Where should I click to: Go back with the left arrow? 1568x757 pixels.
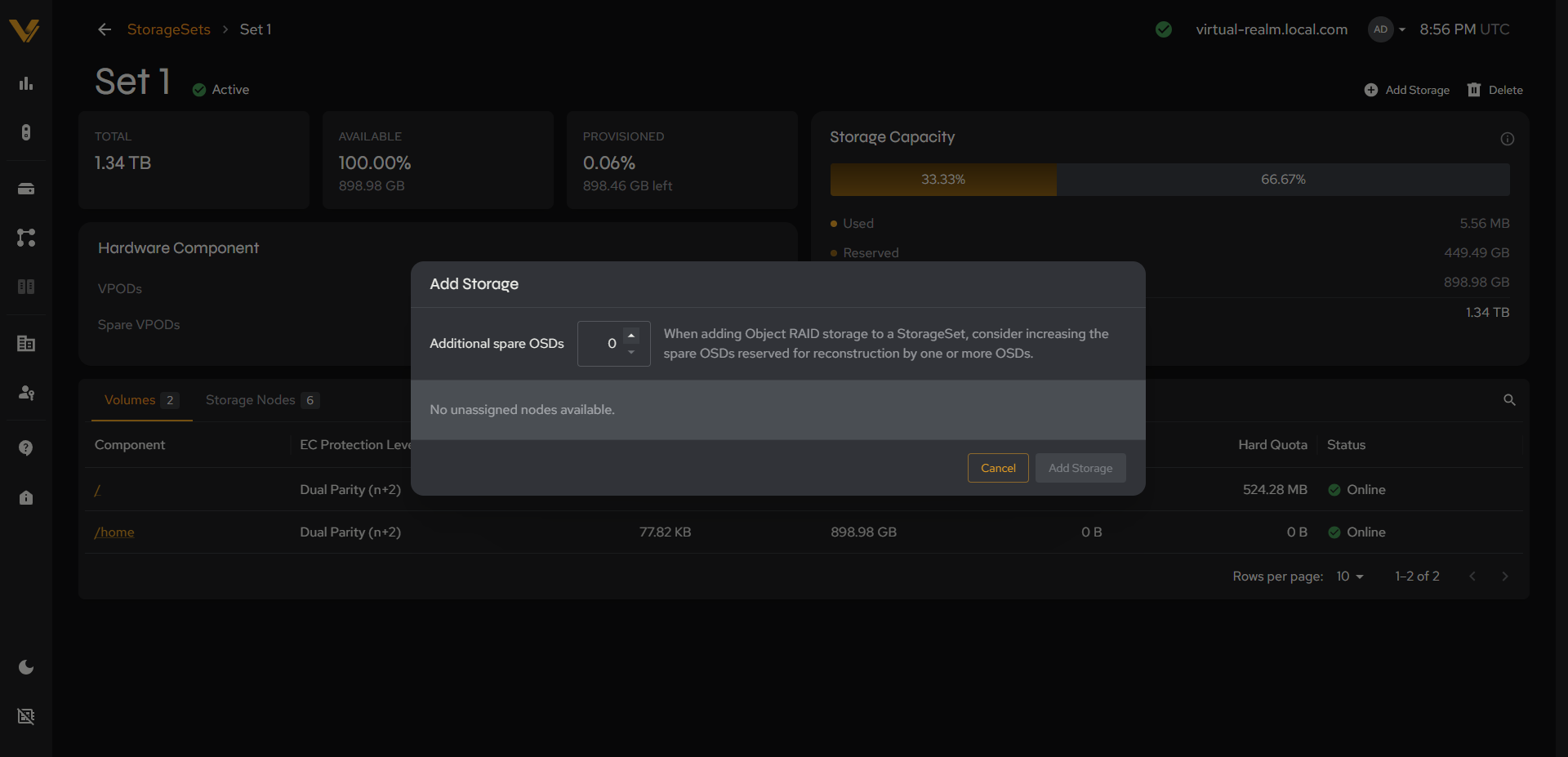click(105, 29)
